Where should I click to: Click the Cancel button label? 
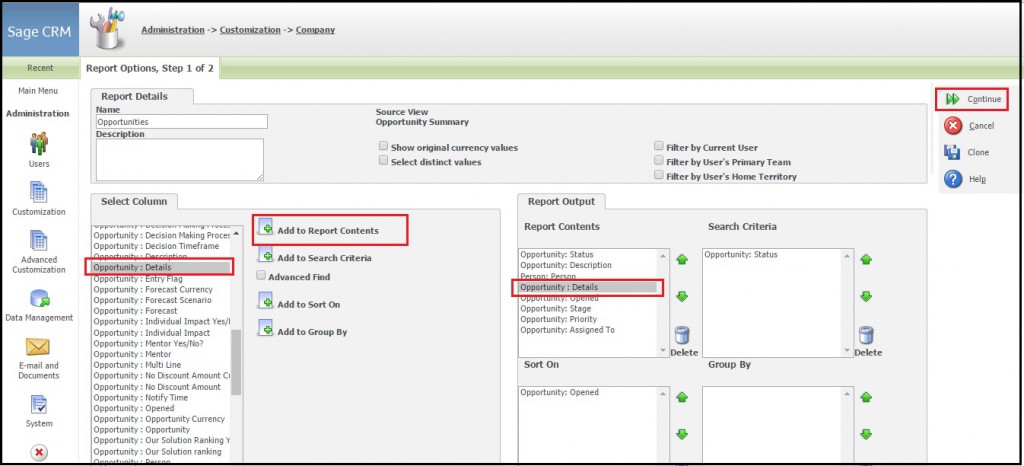[x=981, y=126]
